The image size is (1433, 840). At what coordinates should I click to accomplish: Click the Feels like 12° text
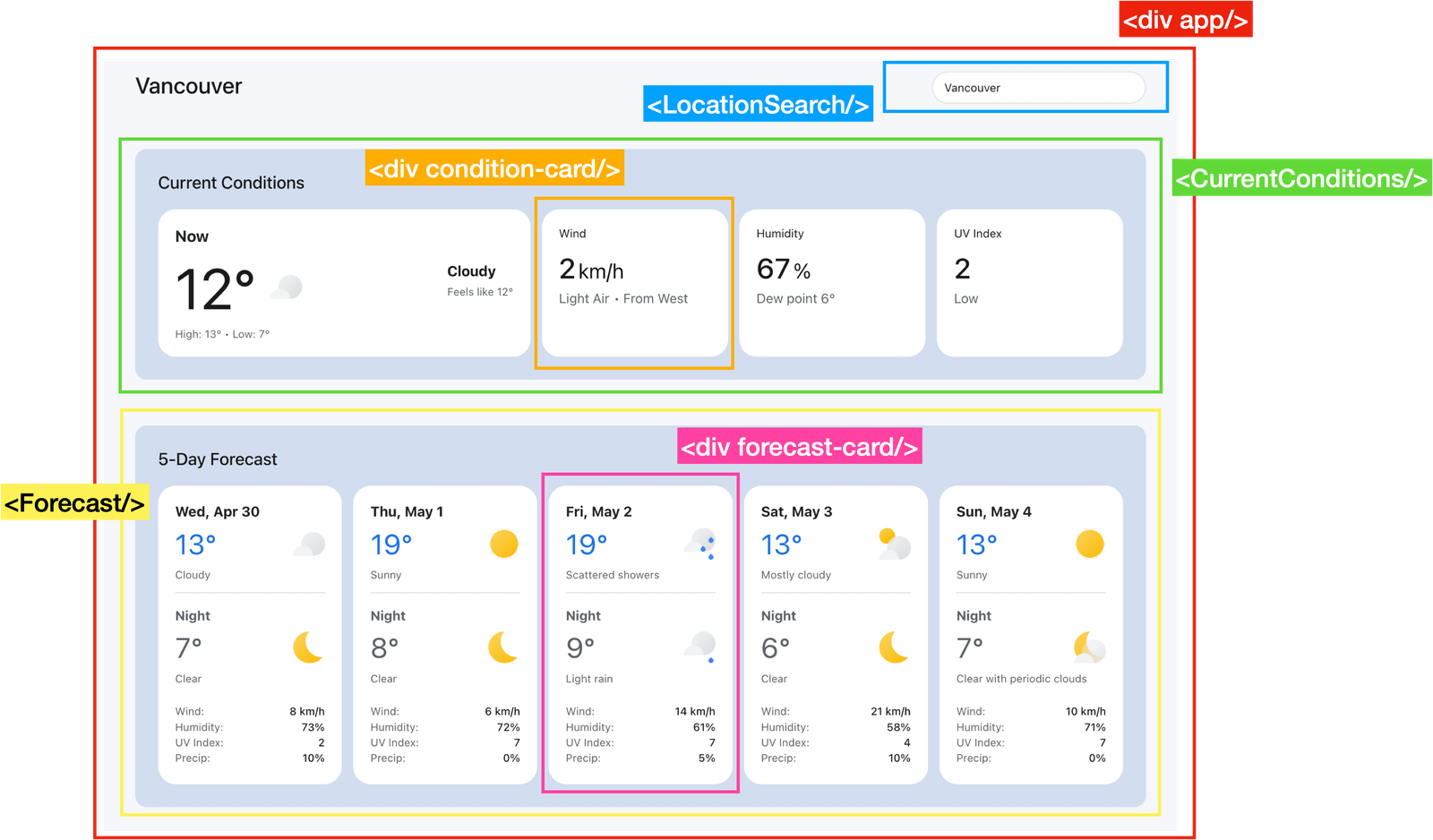480,292
